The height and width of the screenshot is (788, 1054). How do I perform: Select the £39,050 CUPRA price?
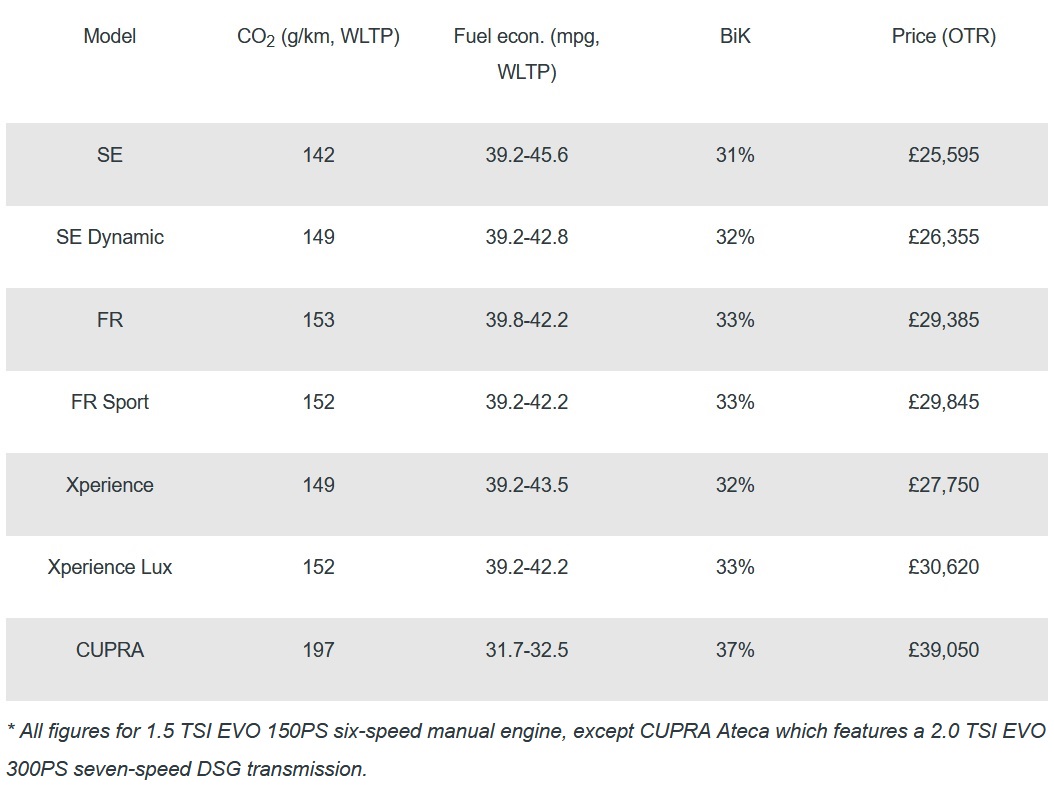(x=943, y=650)
